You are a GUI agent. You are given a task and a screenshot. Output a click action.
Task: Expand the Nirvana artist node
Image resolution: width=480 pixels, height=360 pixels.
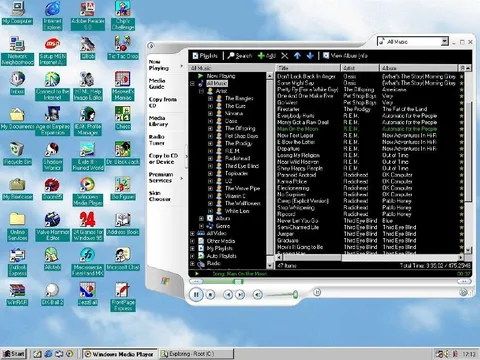[x=210, y=113]
